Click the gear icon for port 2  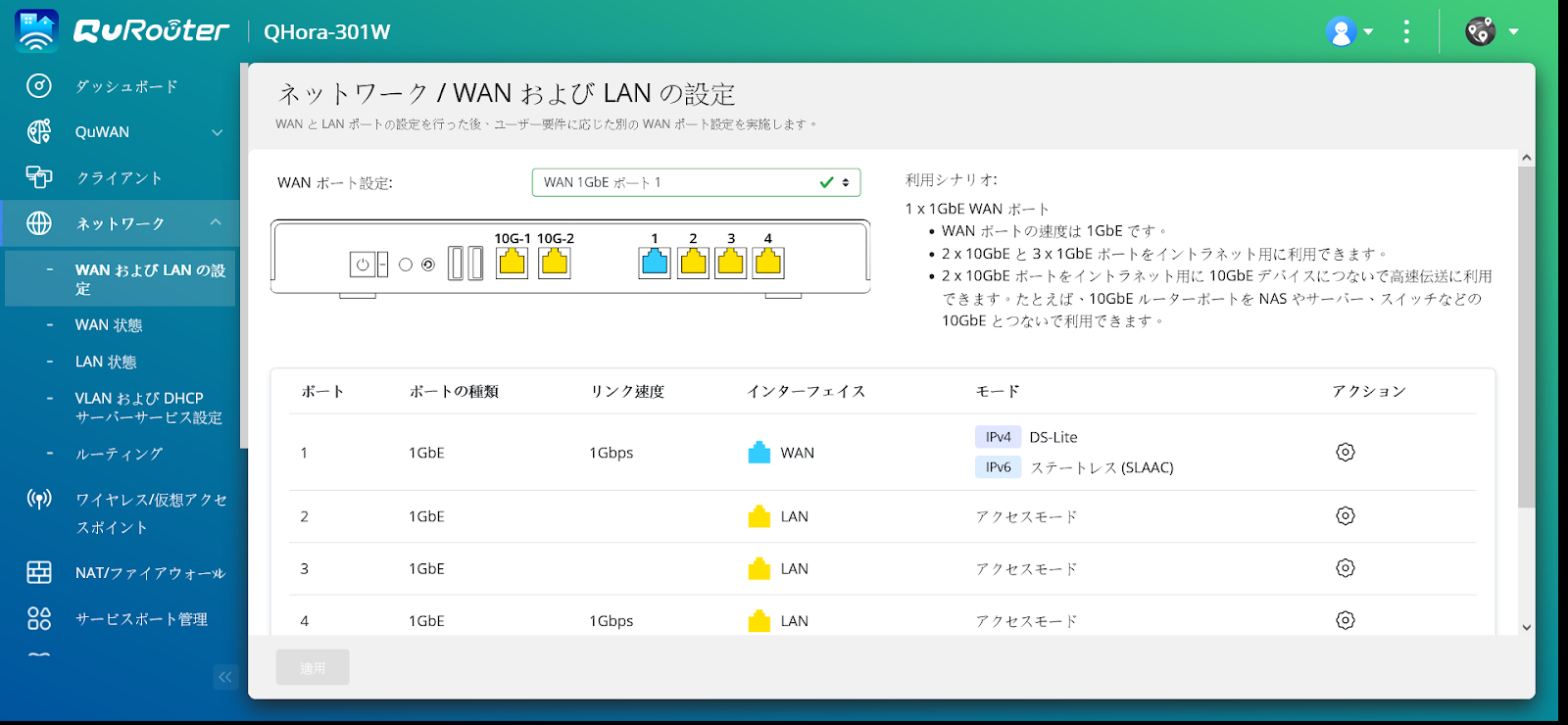pos(1345,516)
